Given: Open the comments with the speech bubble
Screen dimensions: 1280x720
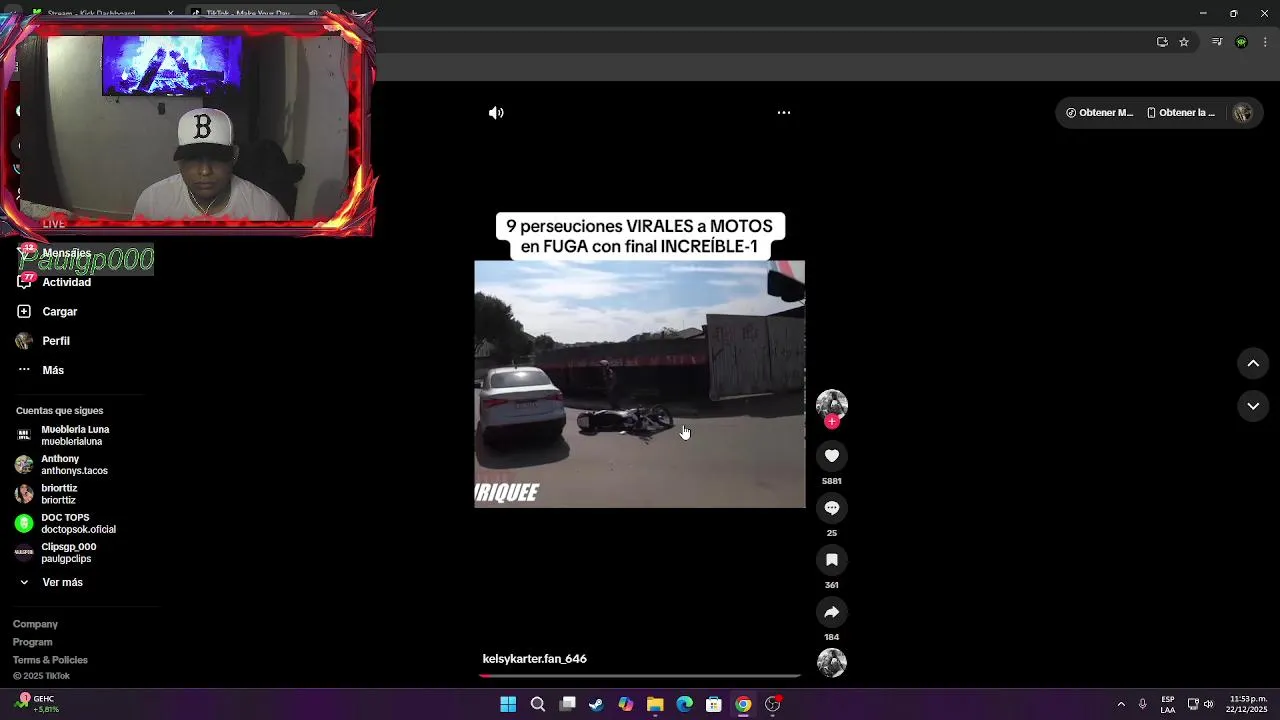Looking at the screenshot, I should click(831, 508).
